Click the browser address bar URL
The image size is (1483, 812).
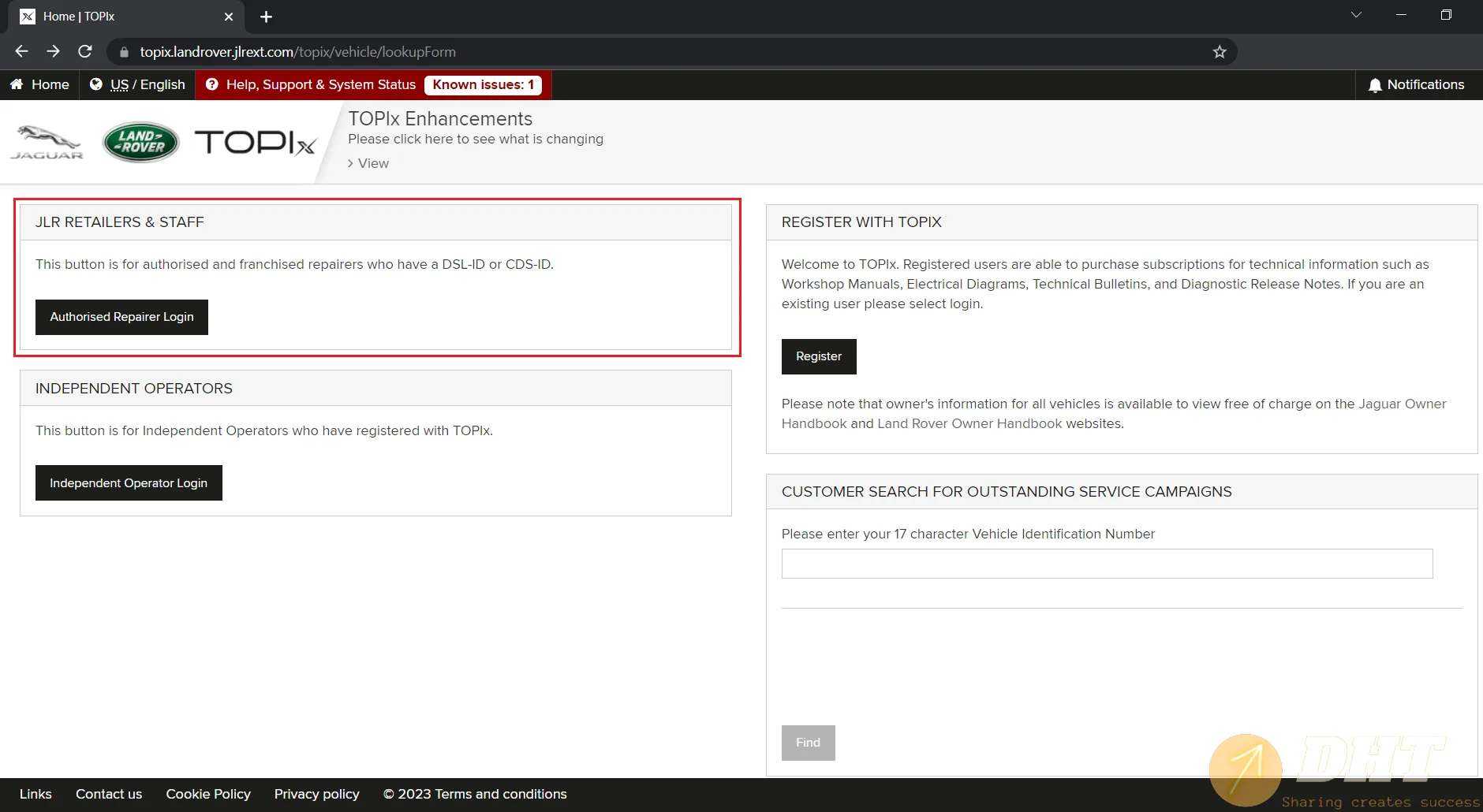click(x=297, y=52)
